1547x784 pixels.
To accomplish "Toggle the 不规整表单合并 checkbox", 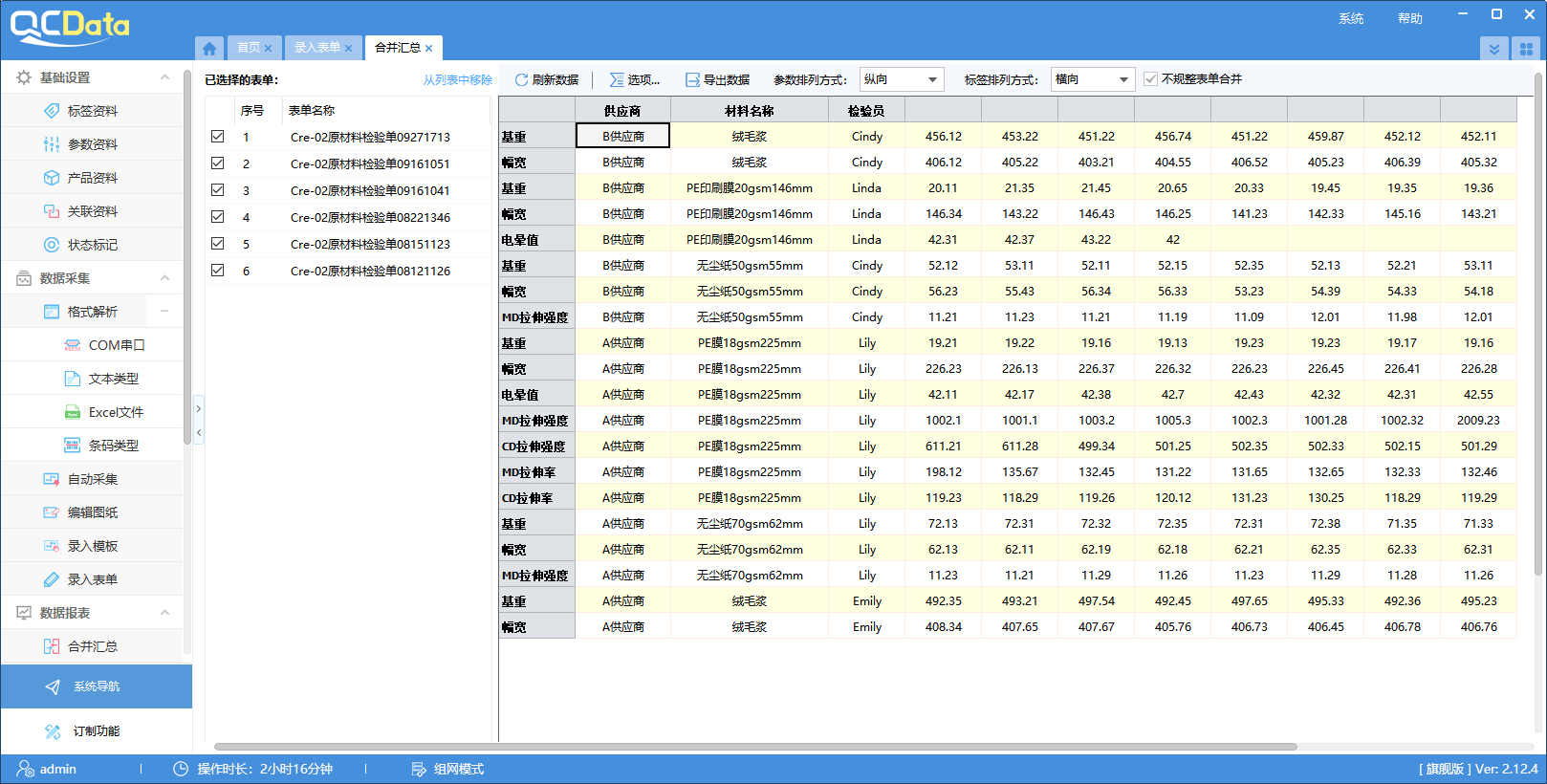I will [1151, 79].
